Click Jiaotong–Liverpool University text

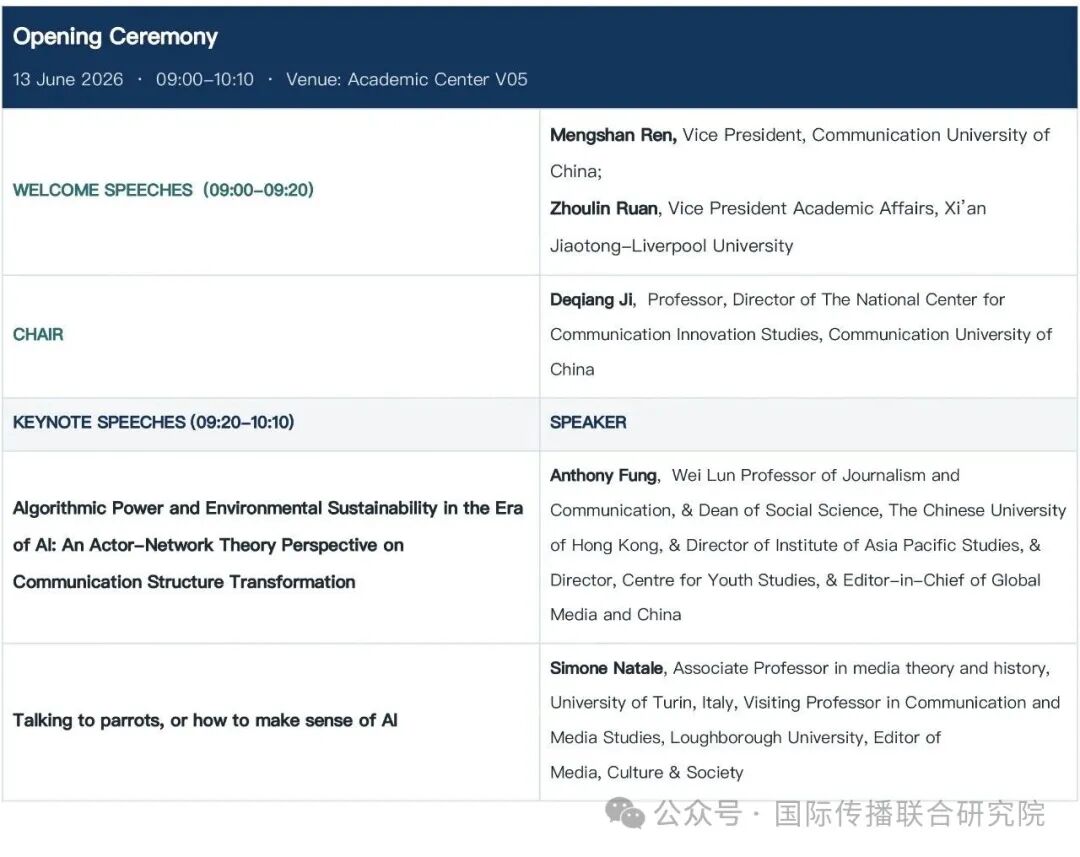[x=672, y=246]
